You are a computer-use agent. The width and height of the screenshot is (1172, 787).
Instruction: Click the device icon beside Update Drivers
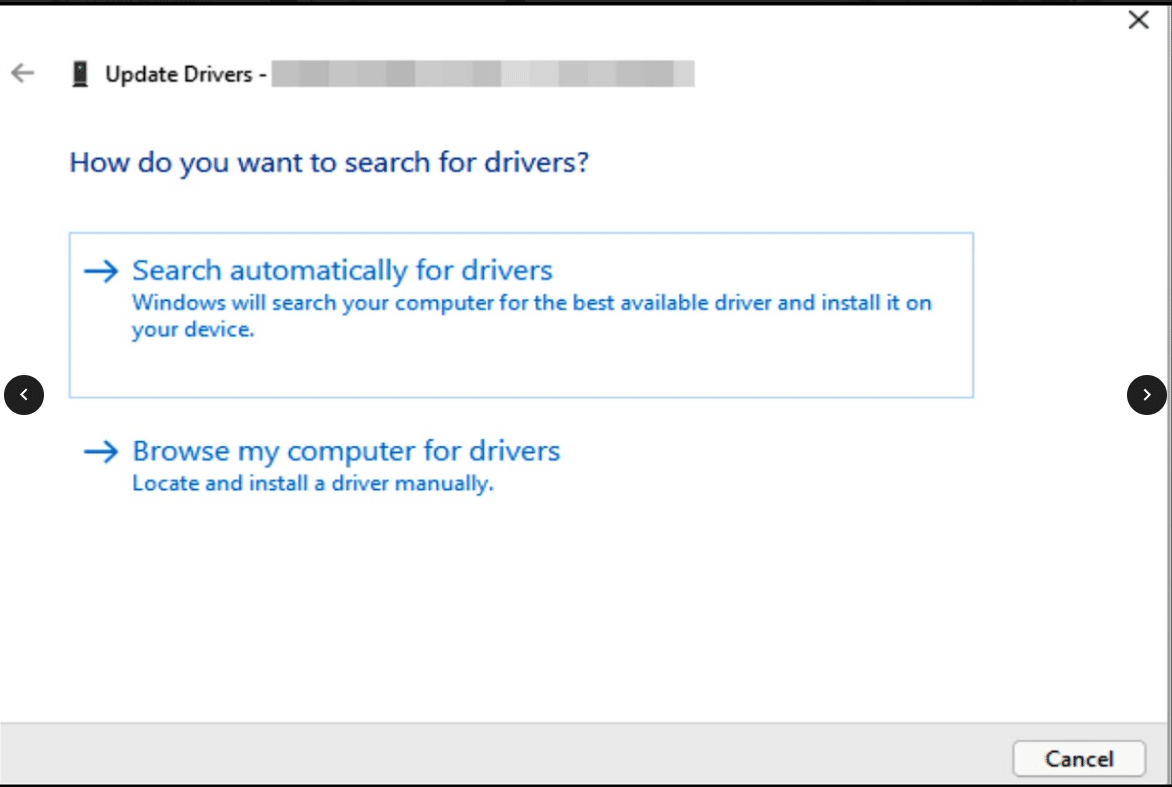(80, 74)
